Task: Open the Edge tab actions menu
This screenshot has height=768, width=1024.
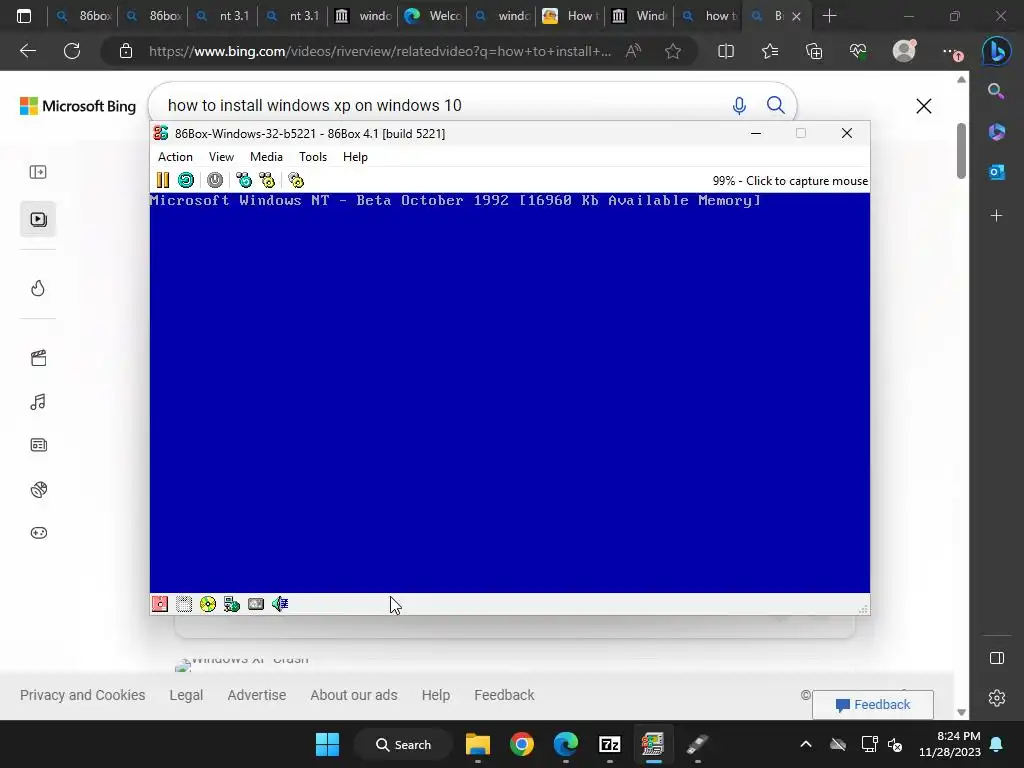Action: click(24, 16)
